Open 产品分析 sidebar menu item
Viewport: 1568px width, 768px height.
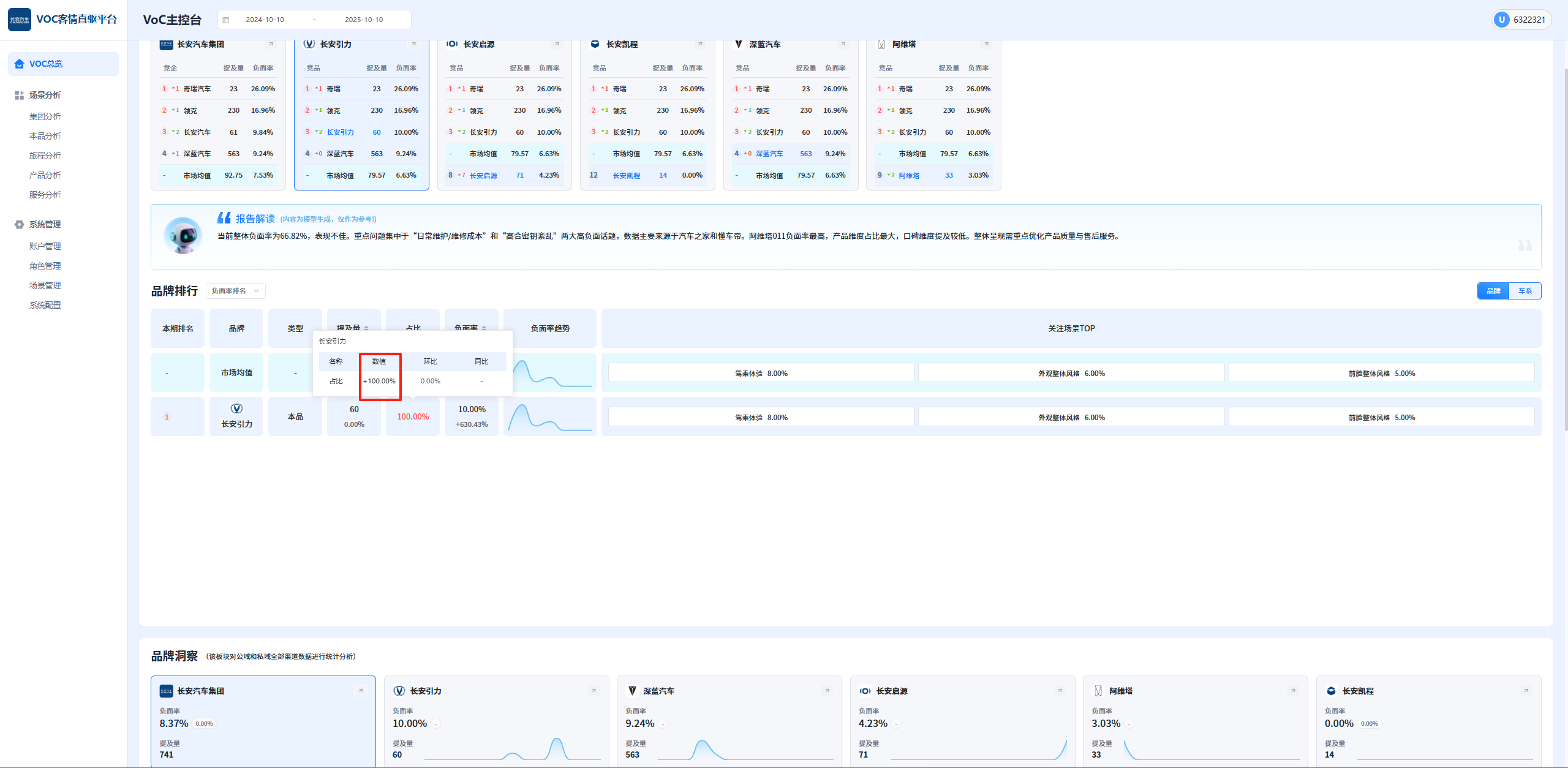pyautogui.click(x=45, y=175)
